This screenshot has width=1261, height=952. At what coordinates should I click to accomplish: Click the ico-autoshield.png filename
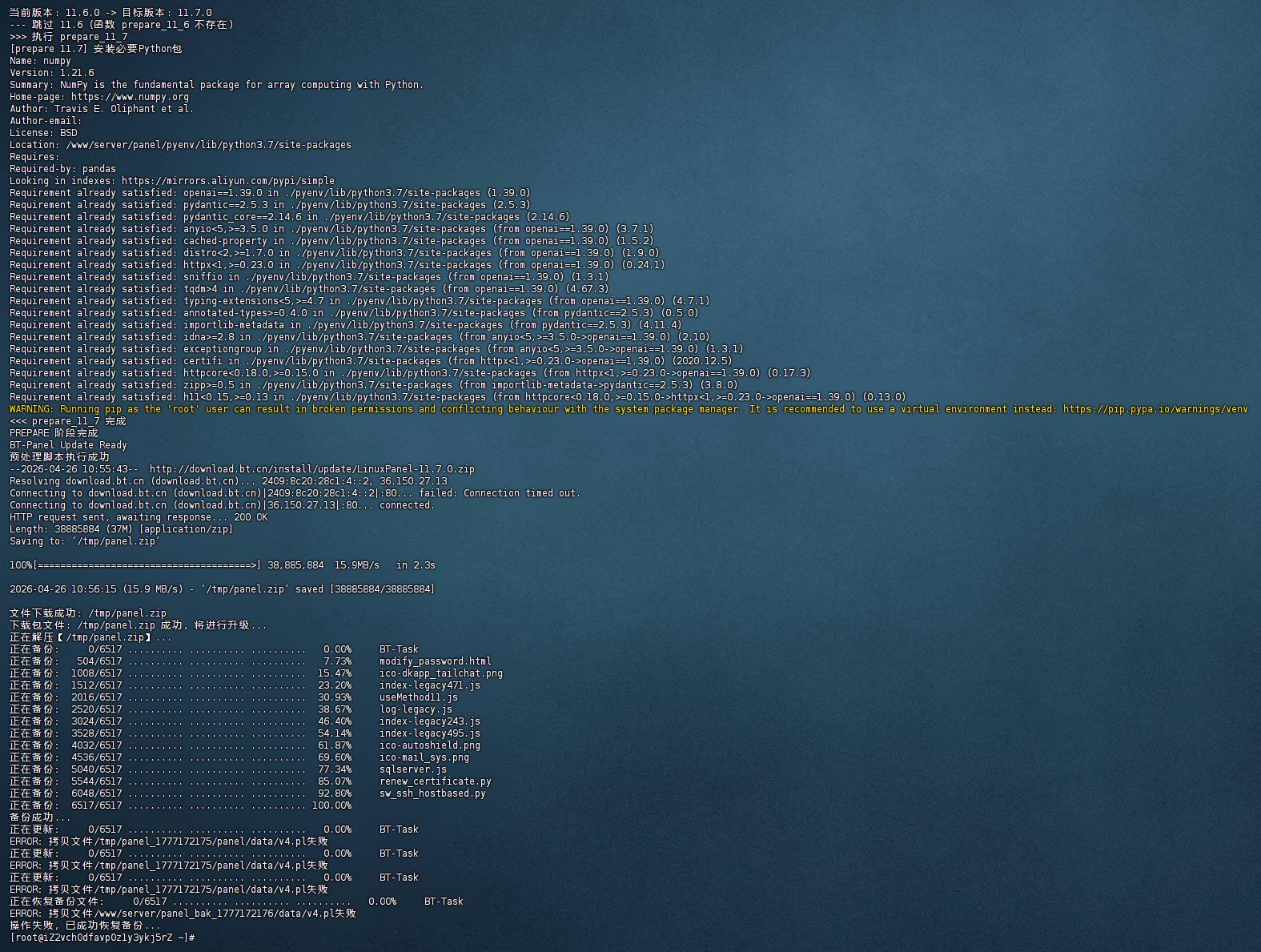[430, 745]
